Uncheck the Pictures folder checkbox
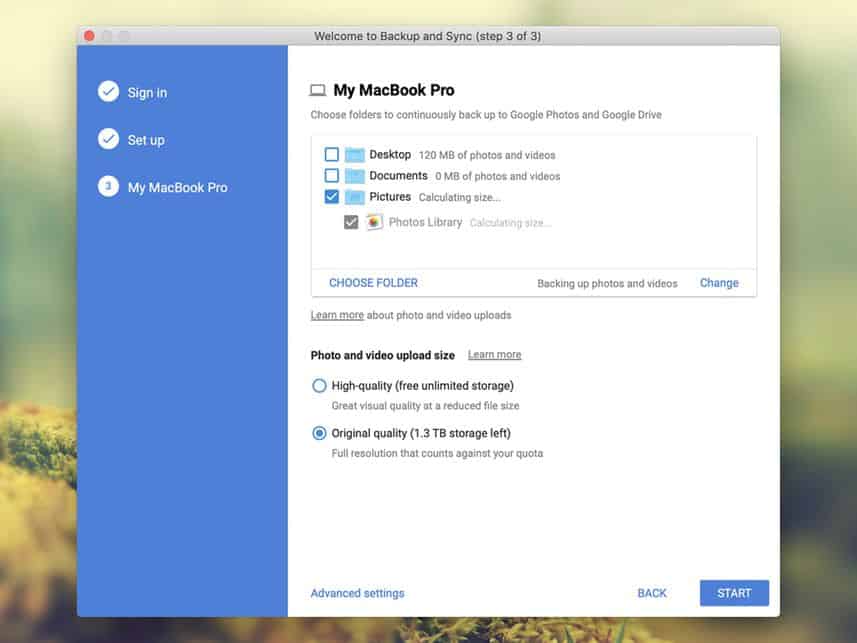Viewport: 857px width, 643px height. tap(332, 197)
